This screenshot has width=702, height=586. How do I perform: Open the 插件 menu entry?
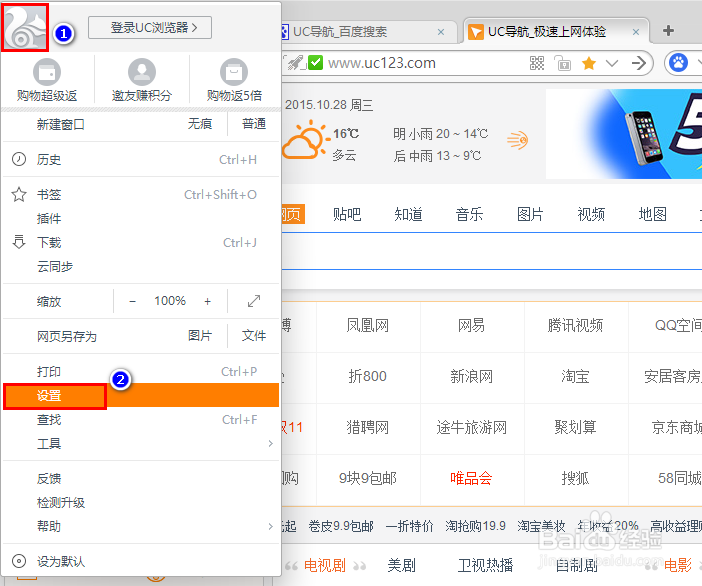(141, 218)
